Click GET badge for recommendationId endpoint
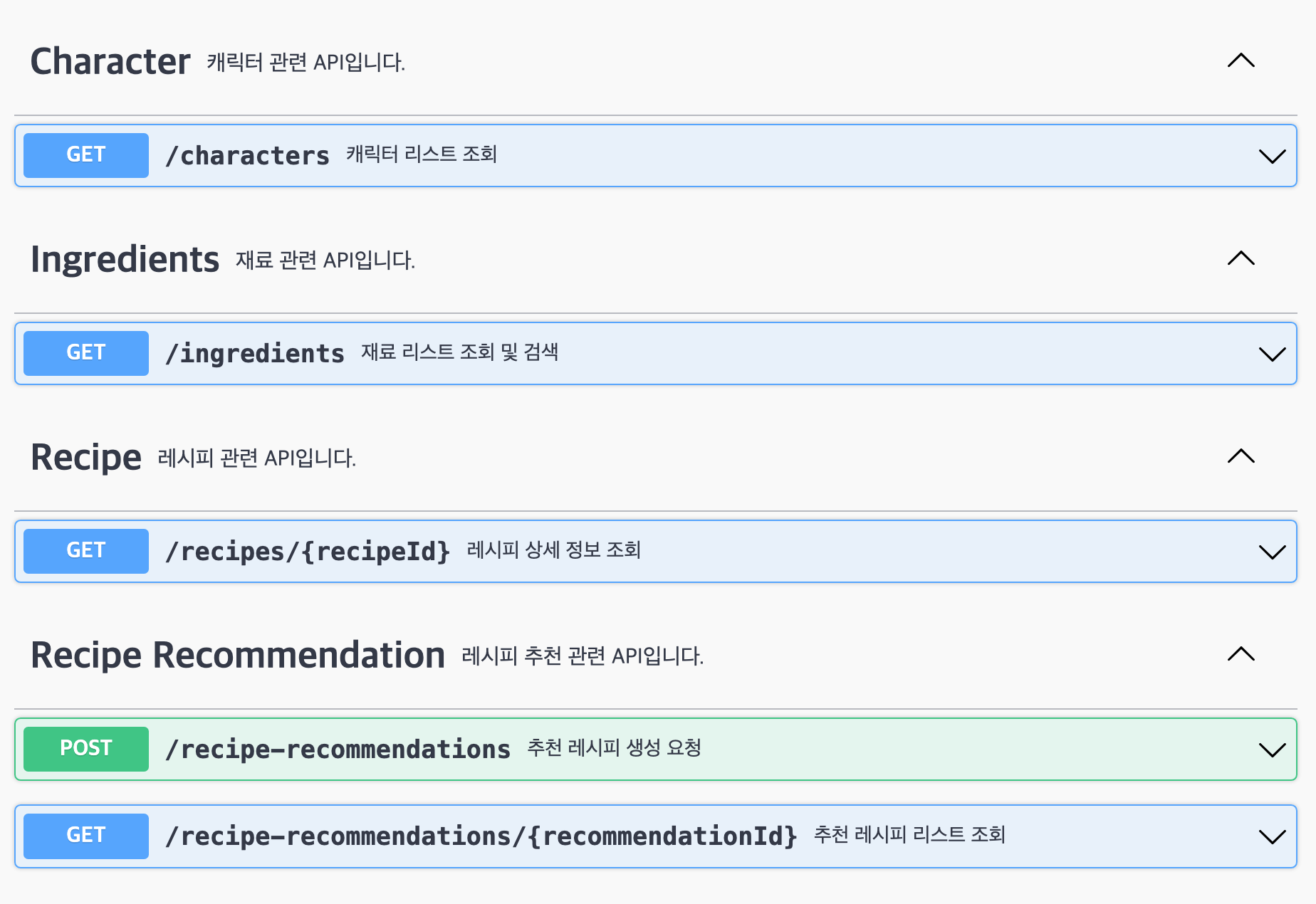This screenshot has height=904, width=1316. point(86,836)
